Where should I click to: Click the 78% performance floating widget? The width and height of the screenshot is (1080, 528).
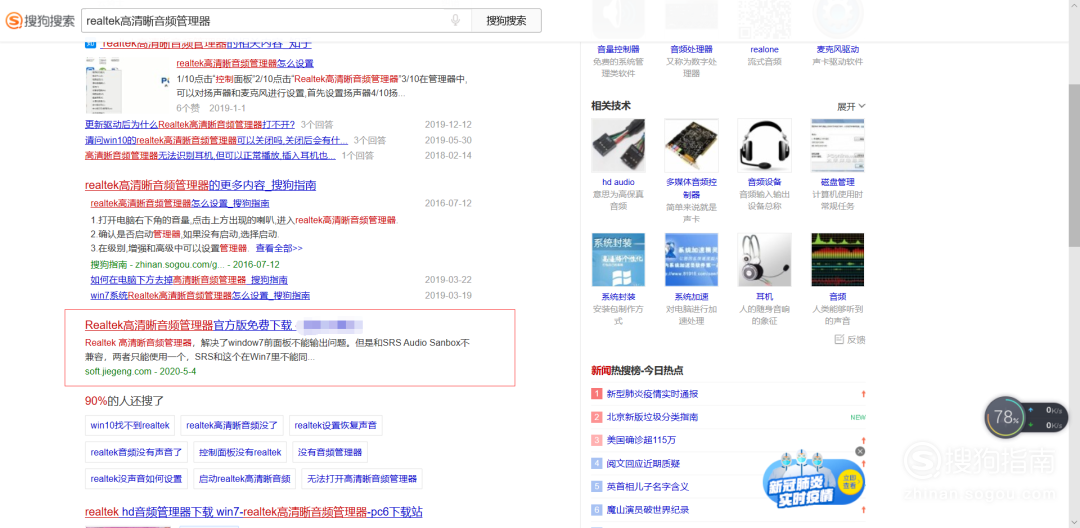pyautogui.click(x=1026, y=417)
